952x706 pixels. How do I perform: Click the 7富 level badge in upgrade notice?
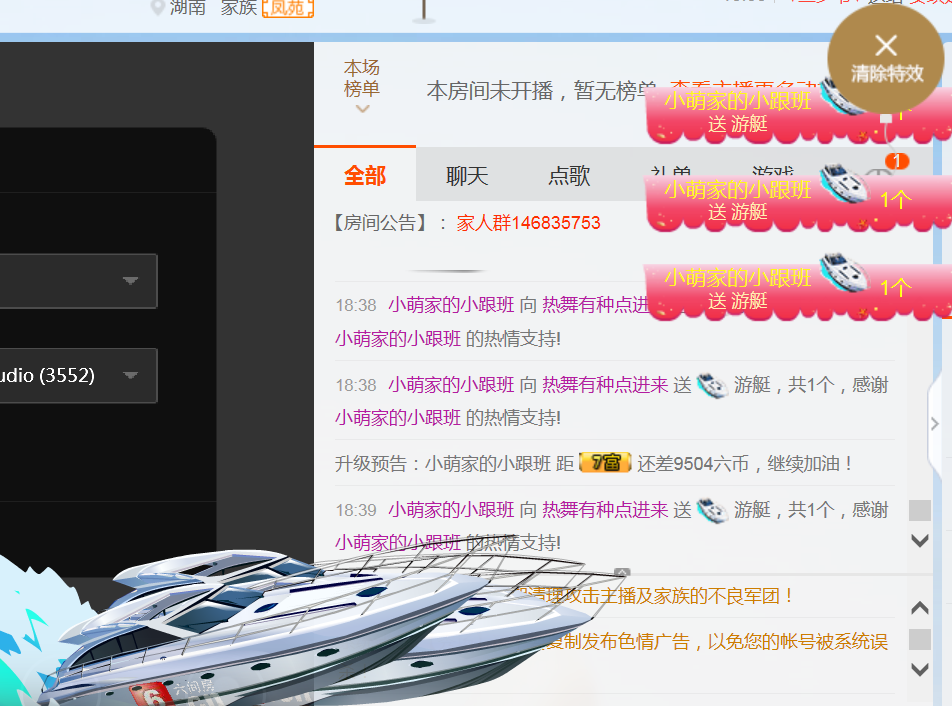coord(605,463)
